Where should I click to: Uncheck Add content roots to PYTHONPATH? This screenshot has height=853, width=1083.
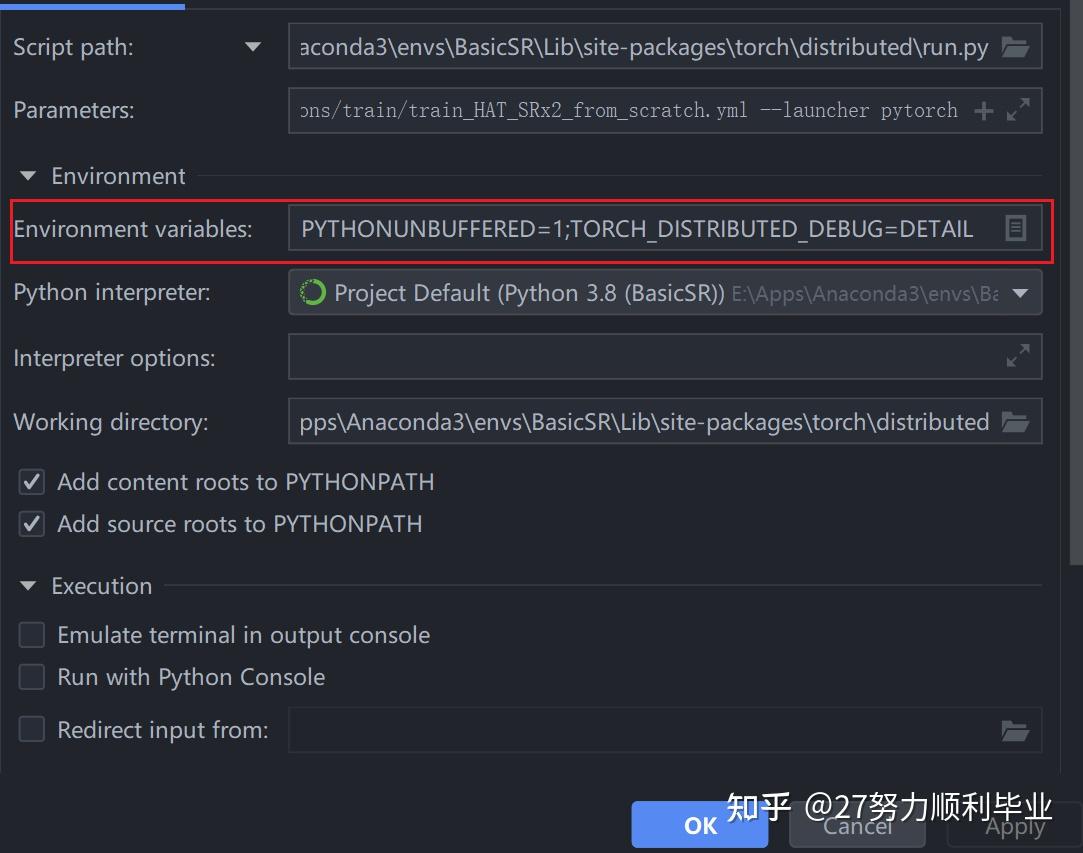[x=32, y=481]
